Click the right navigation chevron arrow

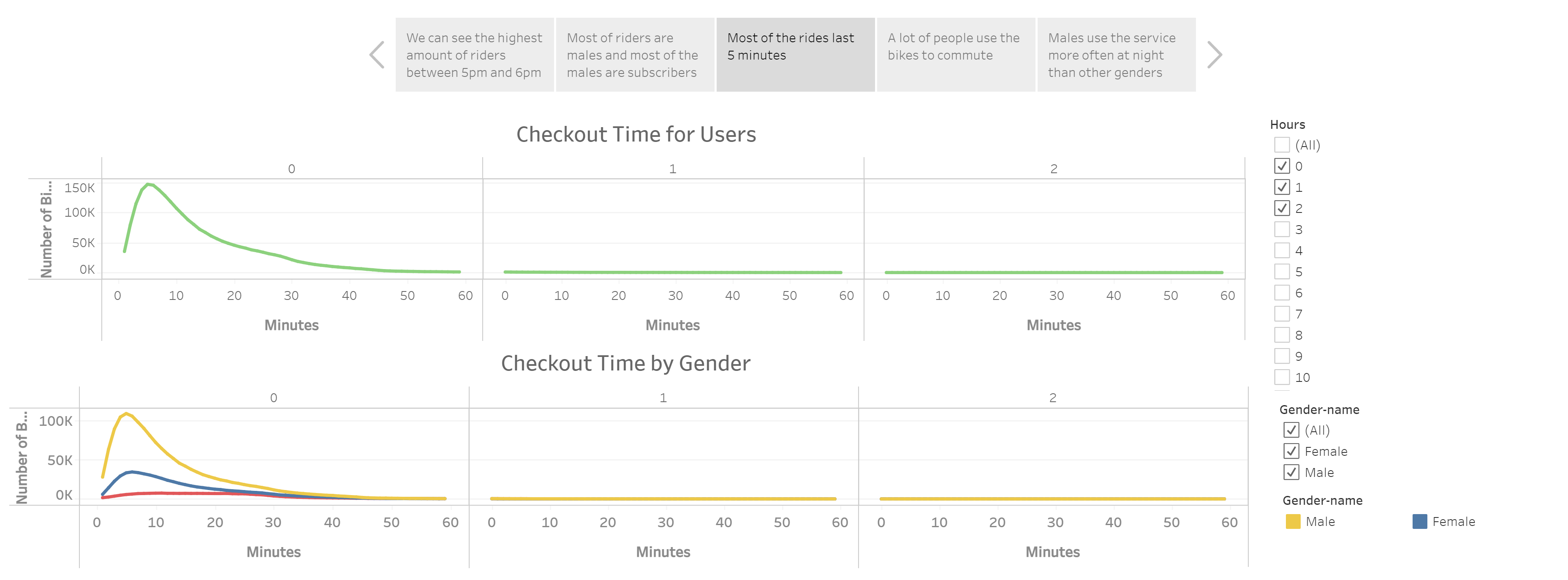[x=1215, y=55]
